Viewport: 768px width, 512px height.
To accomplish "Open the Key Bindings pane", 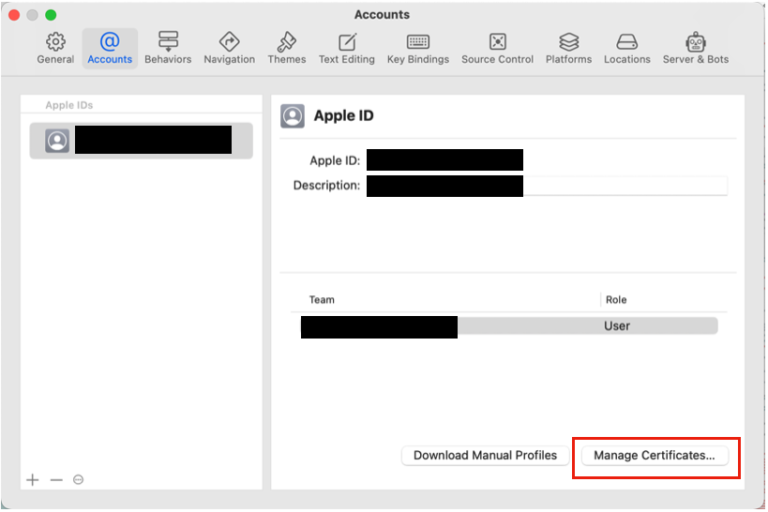I will coord(418,47).
